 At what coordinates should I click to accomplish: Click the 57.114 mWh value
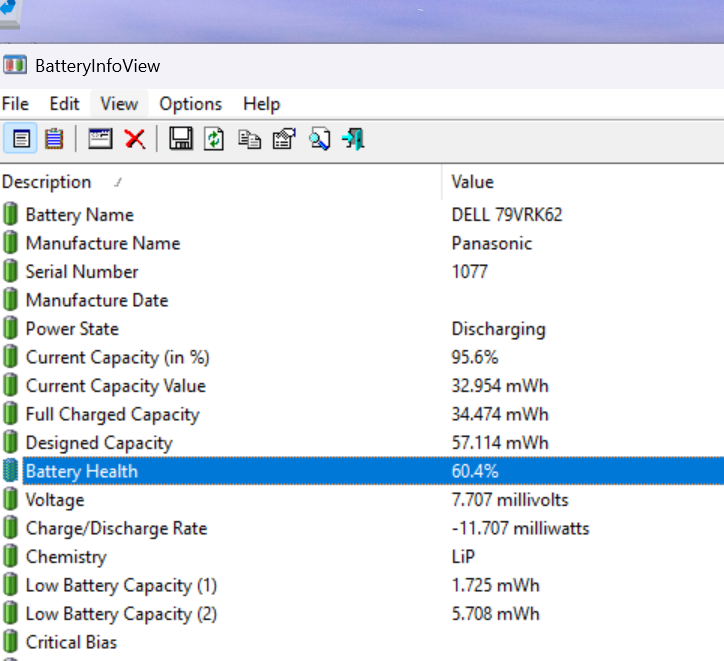[500, 443]
